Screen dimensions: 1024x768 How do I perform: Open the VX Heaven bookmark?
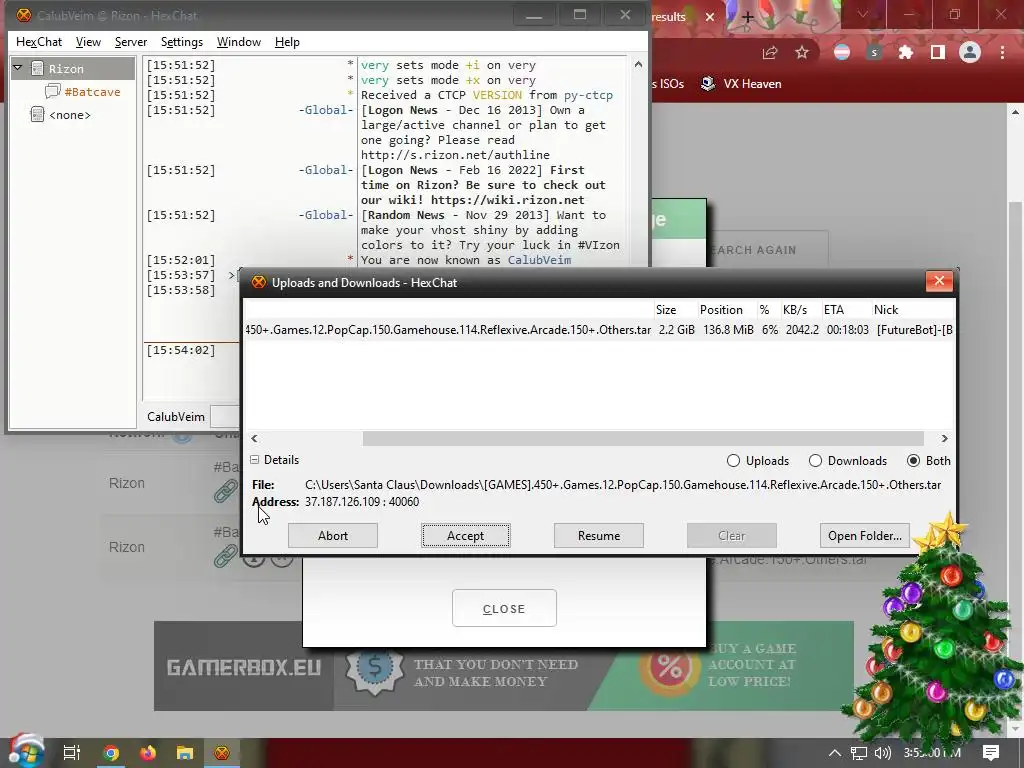(x=741, y=84)
